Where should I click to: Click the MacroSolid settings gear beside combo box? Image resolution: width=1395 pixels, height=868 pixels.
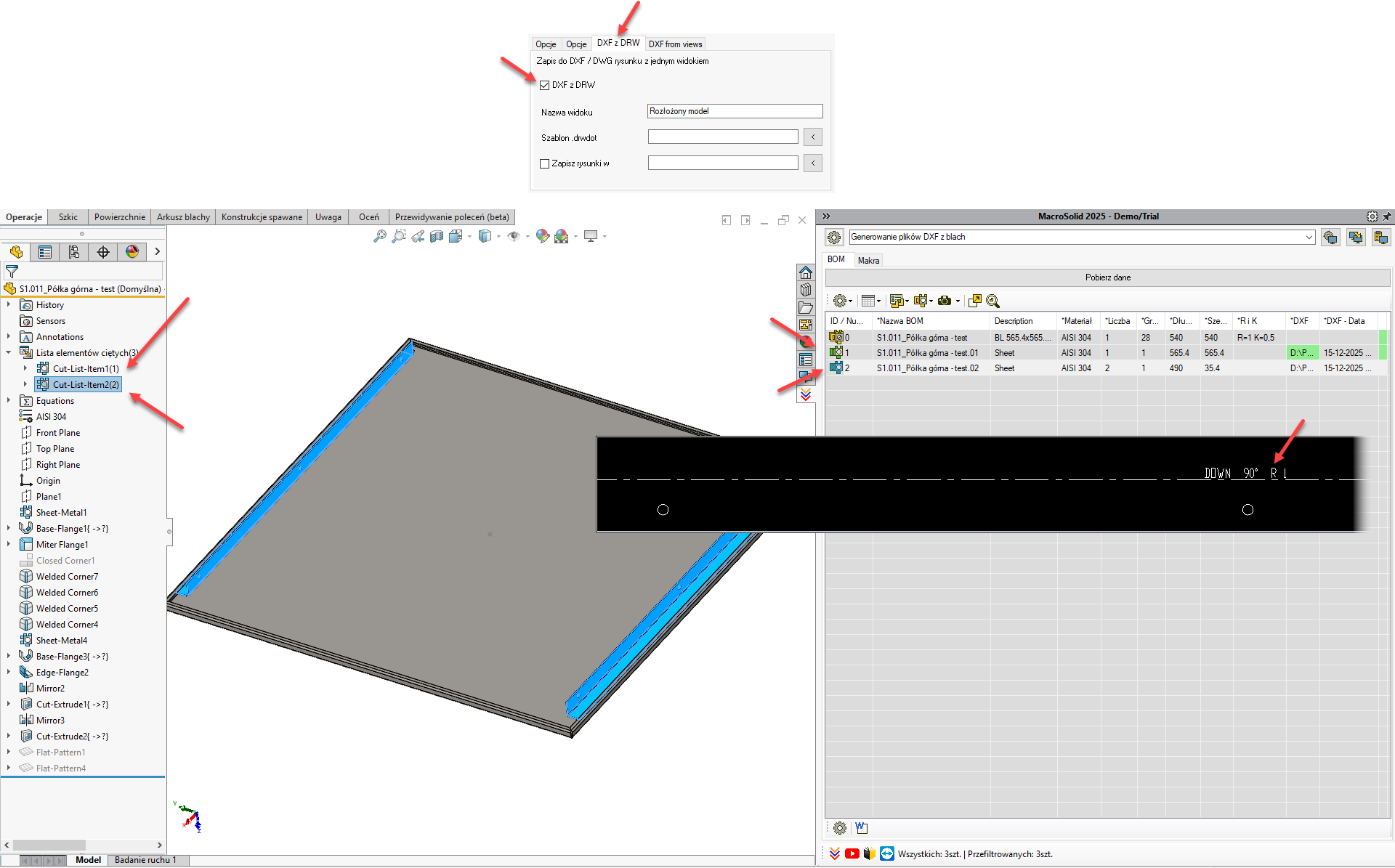[x=834, y=238]
